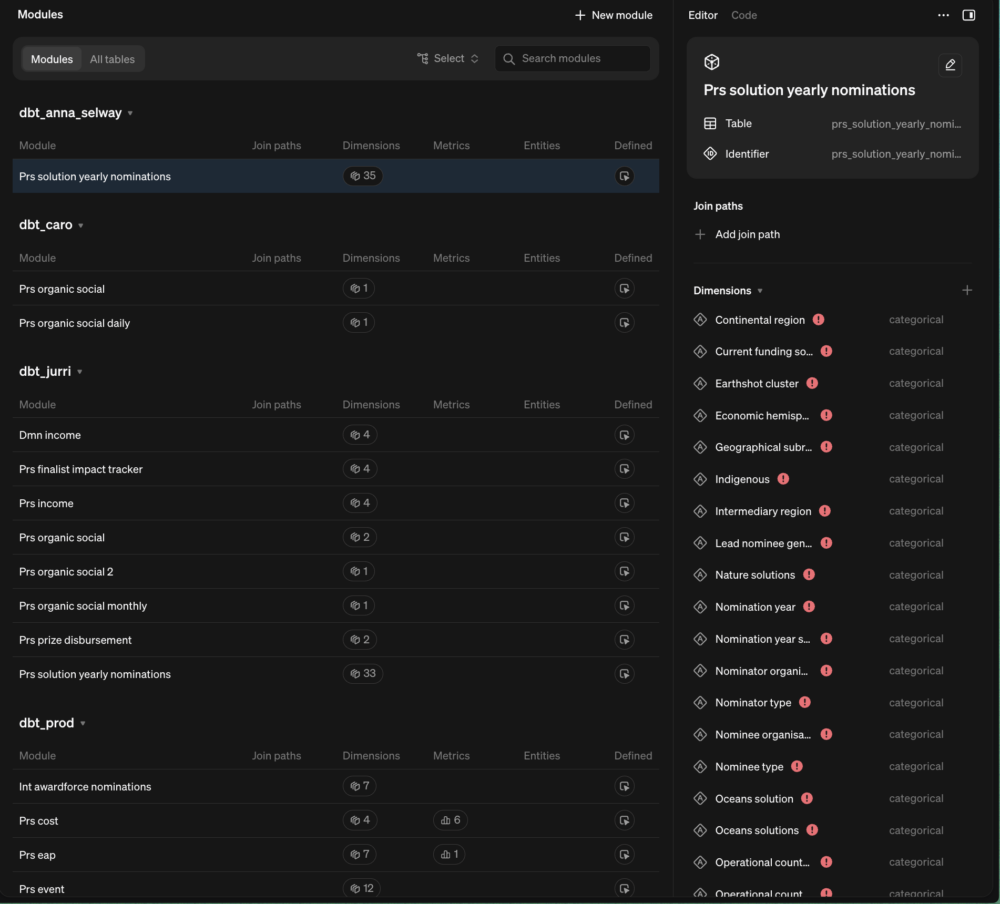Viewport: 1000px width, 904px height.
Task: Click the New module button
Action: (x=614, y=15)
